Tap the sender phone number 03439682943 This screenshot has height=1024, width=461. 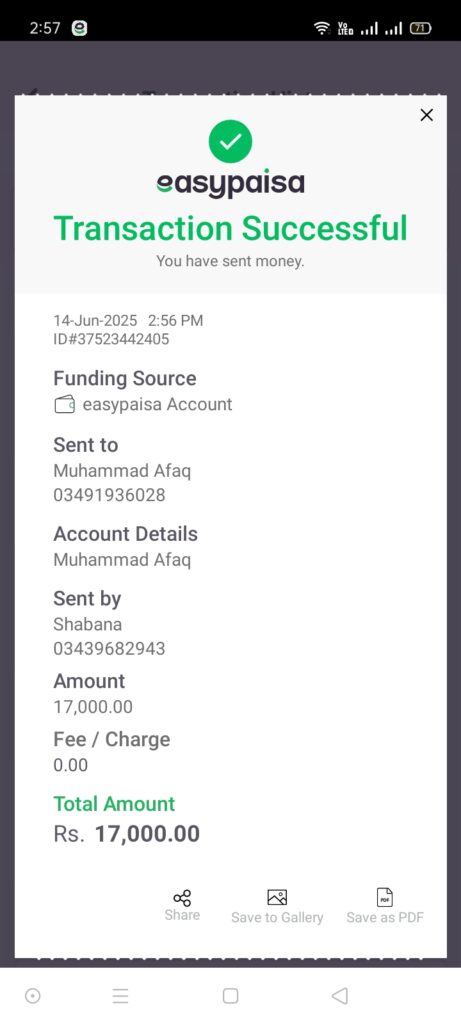tap(109, 648)
